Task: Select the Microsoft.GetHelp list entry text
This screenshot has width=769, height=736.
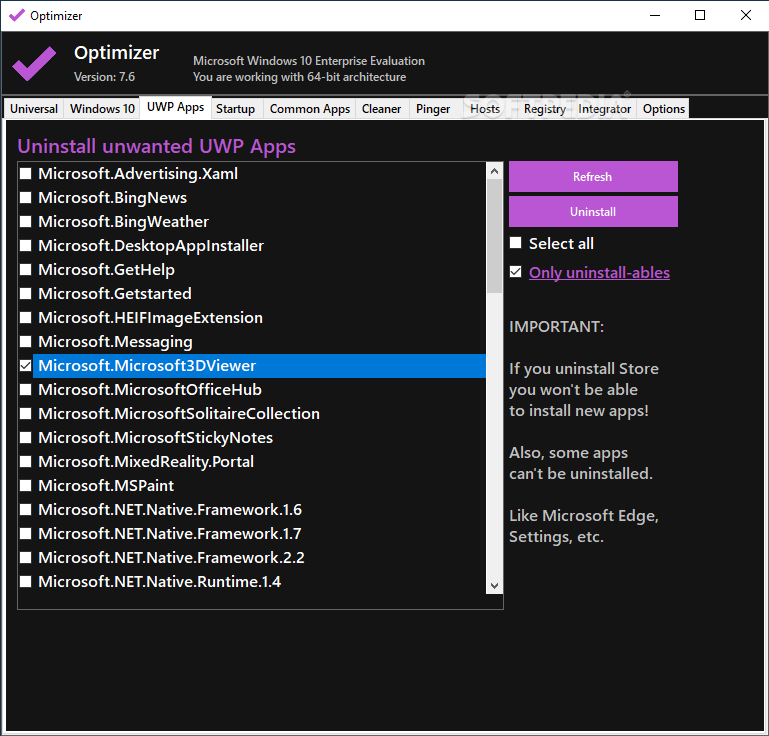Action: click(106, 270)
